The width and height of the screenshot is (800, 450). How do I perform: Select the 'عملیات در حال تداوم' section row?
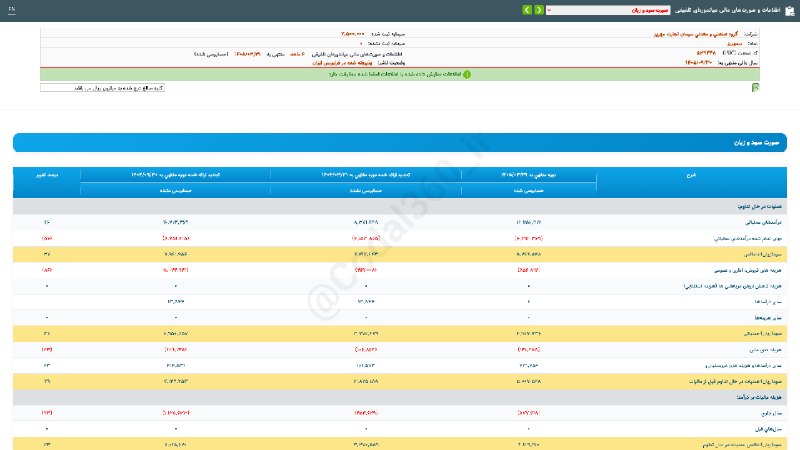pos(400,207)
